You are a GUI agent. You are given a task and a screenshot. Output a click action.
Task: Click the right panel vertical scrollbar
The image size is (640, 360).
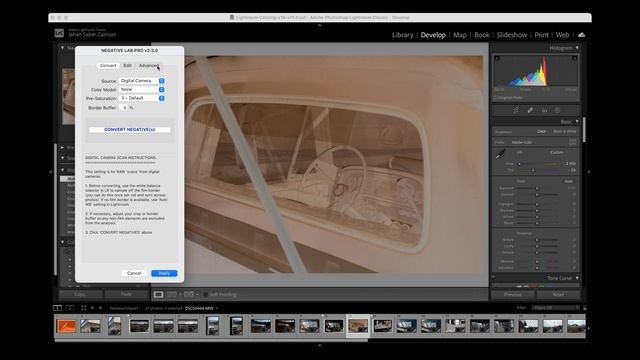584,129
